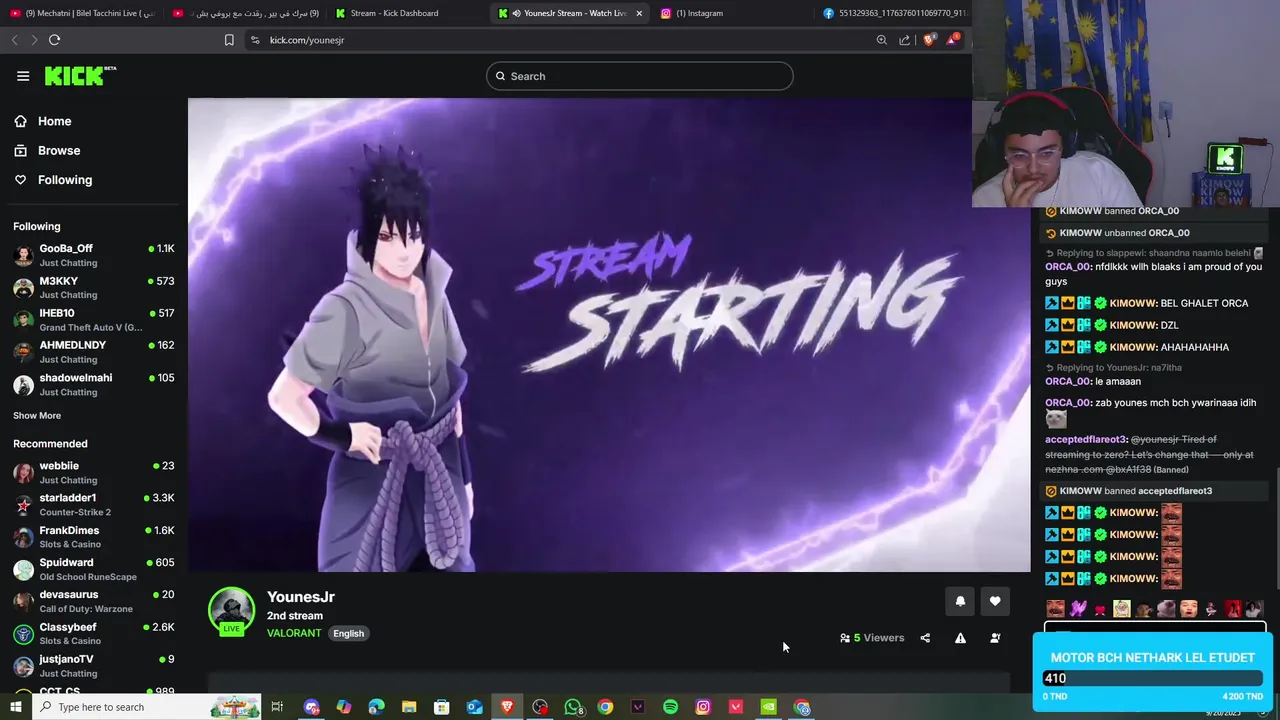This screenshot has width=1280, height=720.
Task: Click the 5 Viewers count
Action: click(872, 638)
